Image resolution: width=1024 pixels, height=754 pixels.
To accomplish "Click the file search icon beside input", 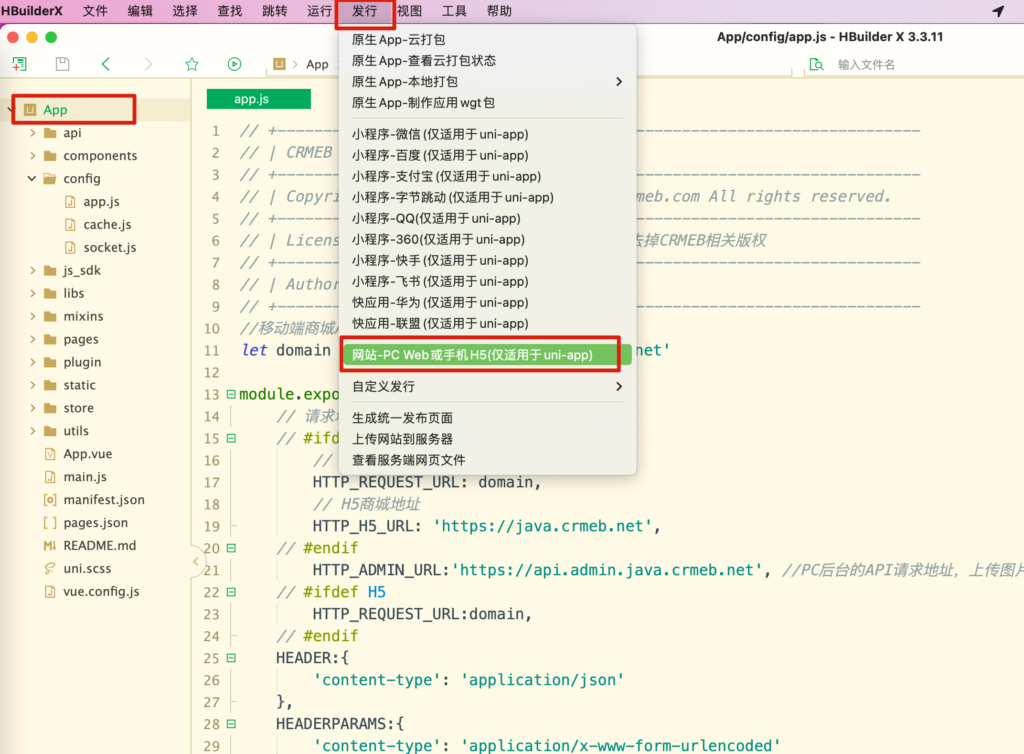I will tap(816, 64).
